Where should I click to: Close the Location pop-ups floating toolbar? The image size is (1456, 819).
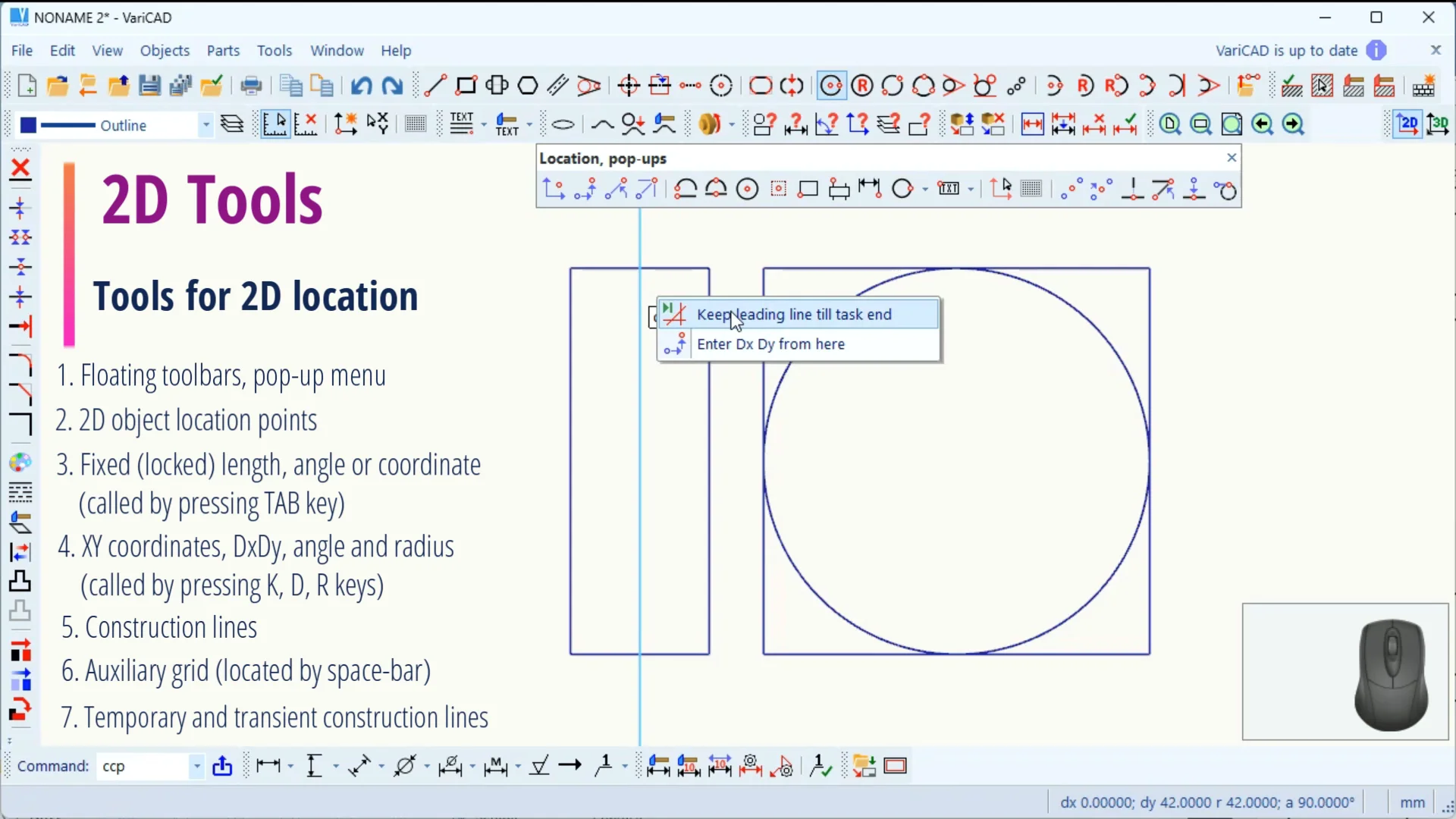click(x=1232, y=158)
